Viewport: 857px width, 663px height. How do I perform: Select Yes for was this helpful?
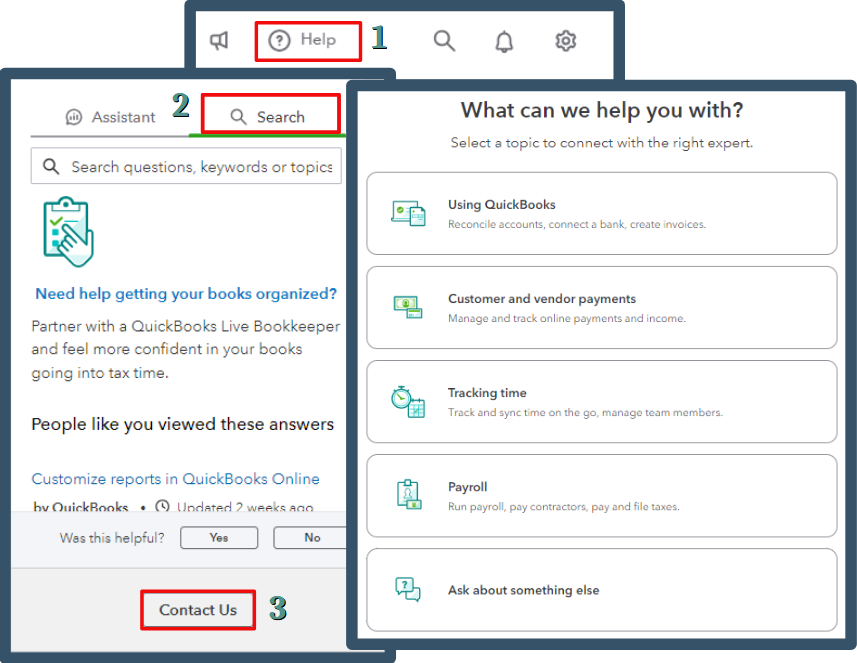[x=218, y=537]
